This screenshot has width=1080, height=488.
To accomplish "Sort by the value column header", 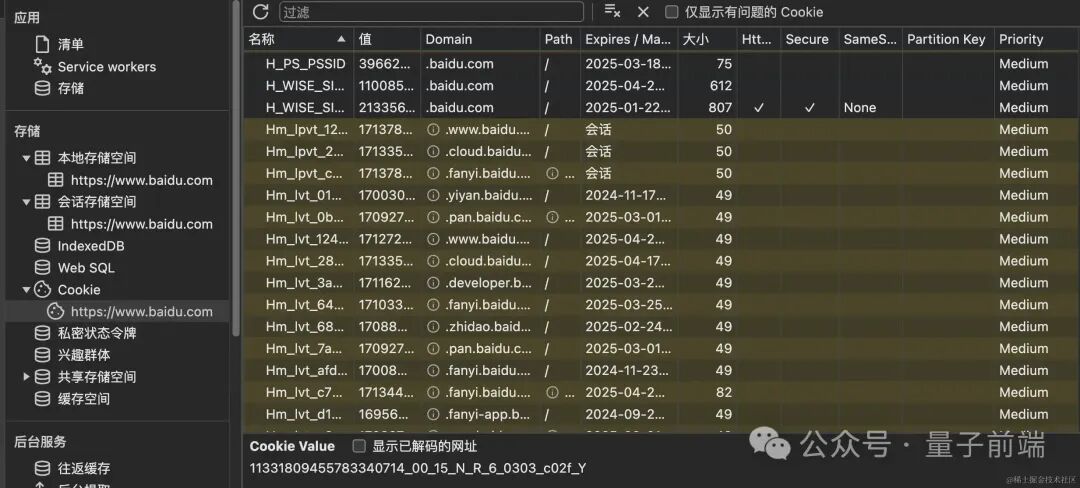I will [x=387, y=39].
